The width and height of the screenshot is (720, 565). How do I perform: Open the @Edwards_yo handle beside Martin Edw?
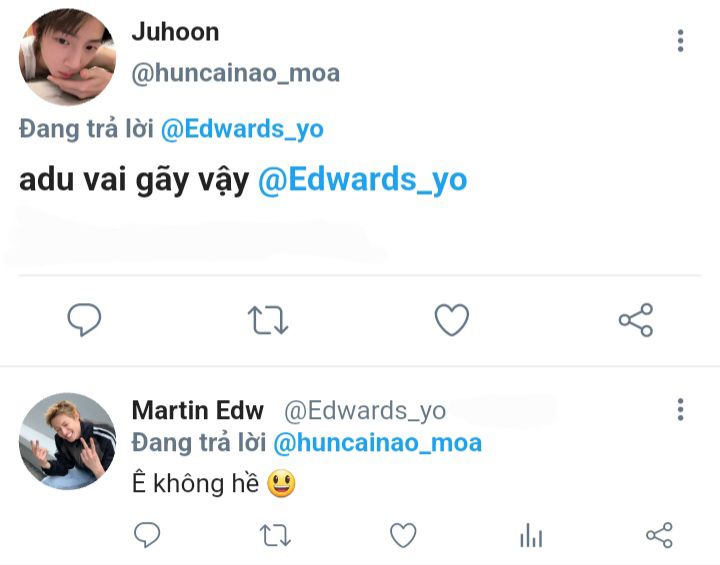click(x=365, y=411)
